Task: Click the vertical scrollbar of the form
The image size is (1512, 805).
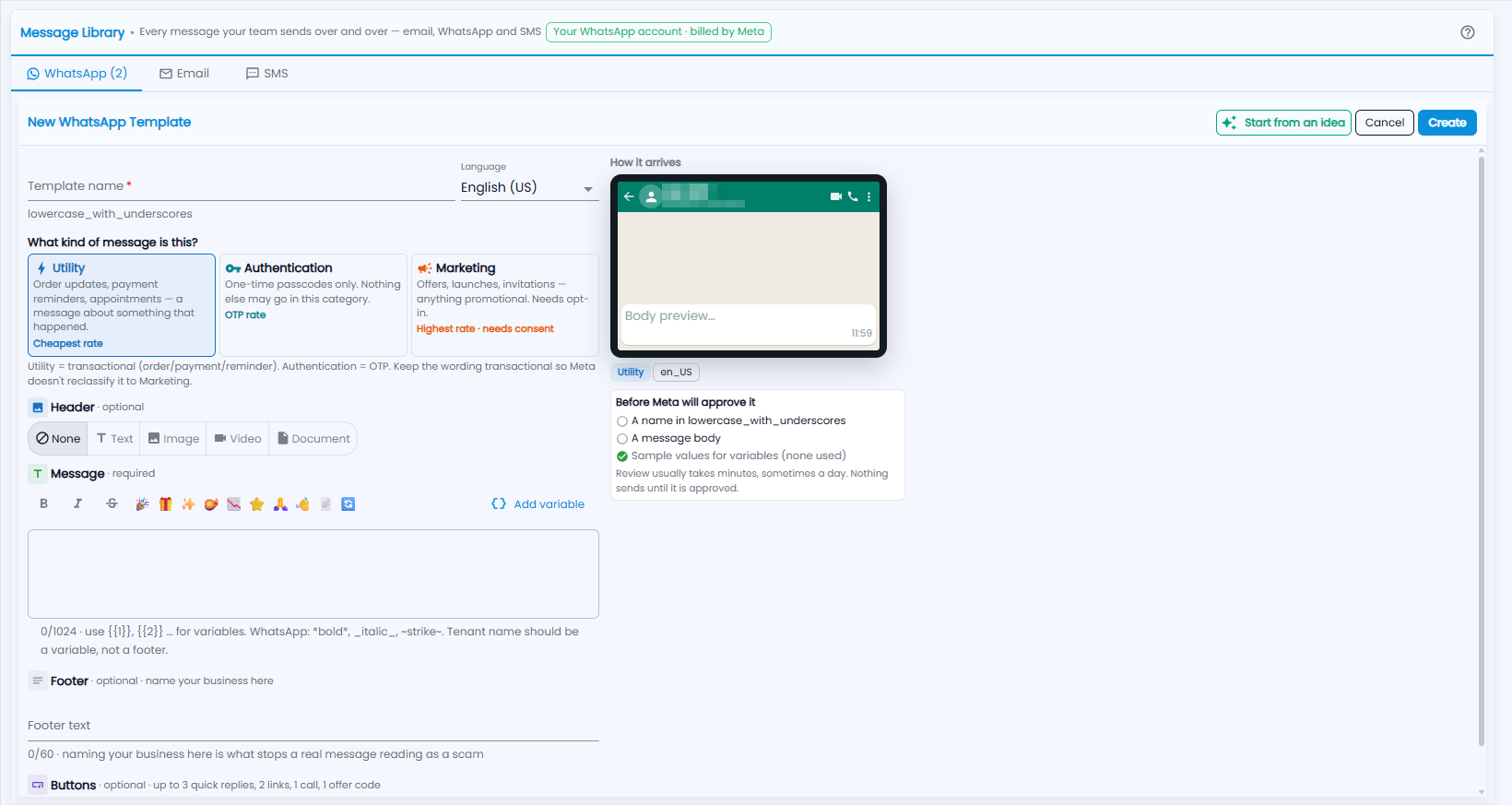Action: (x=1482, y=452)
